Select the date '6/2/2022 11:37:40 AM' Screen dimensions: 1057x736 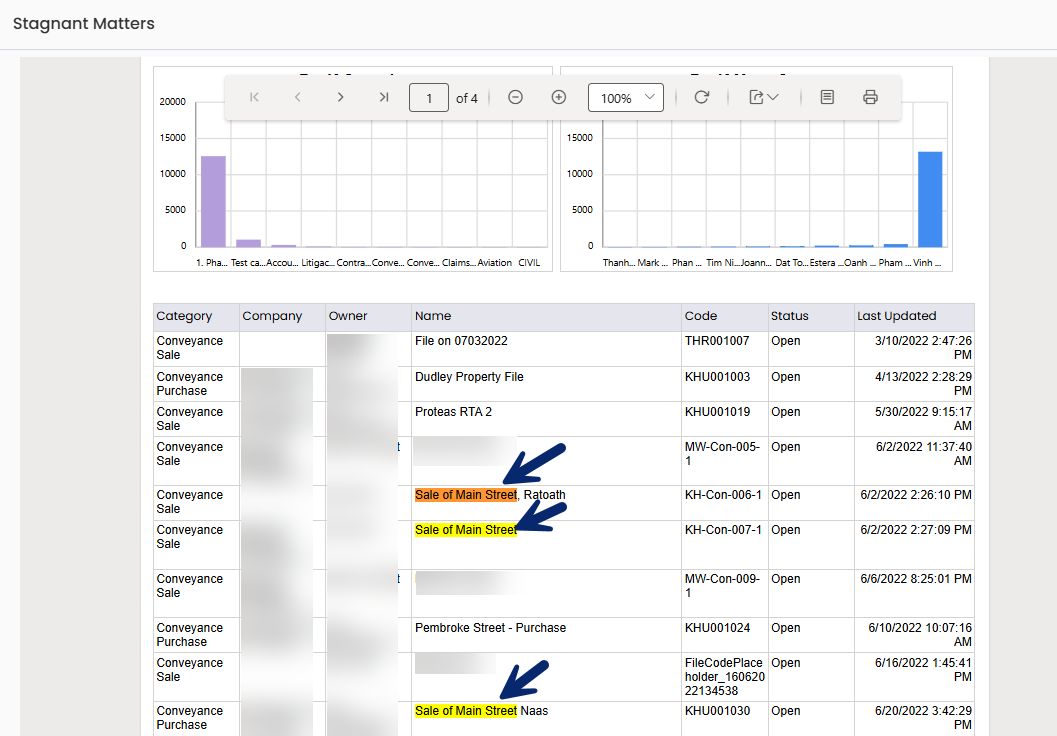[924, 454]
